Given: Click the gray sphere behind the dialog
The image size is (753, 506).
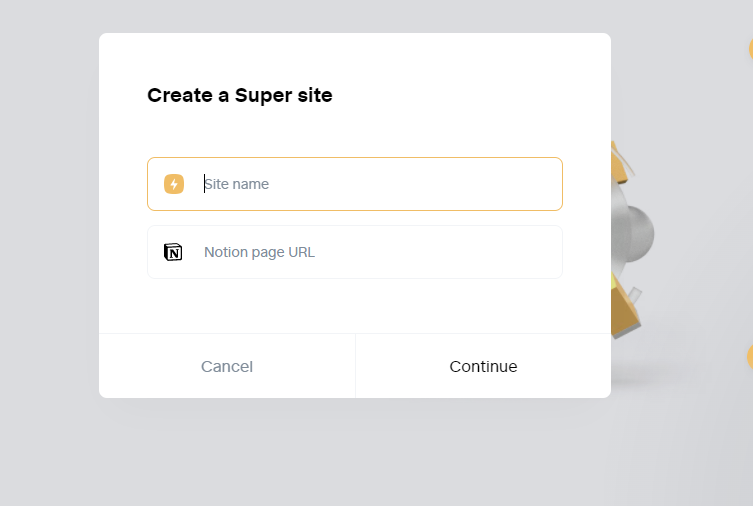Looking at the screenshot, I should (635, 234).
